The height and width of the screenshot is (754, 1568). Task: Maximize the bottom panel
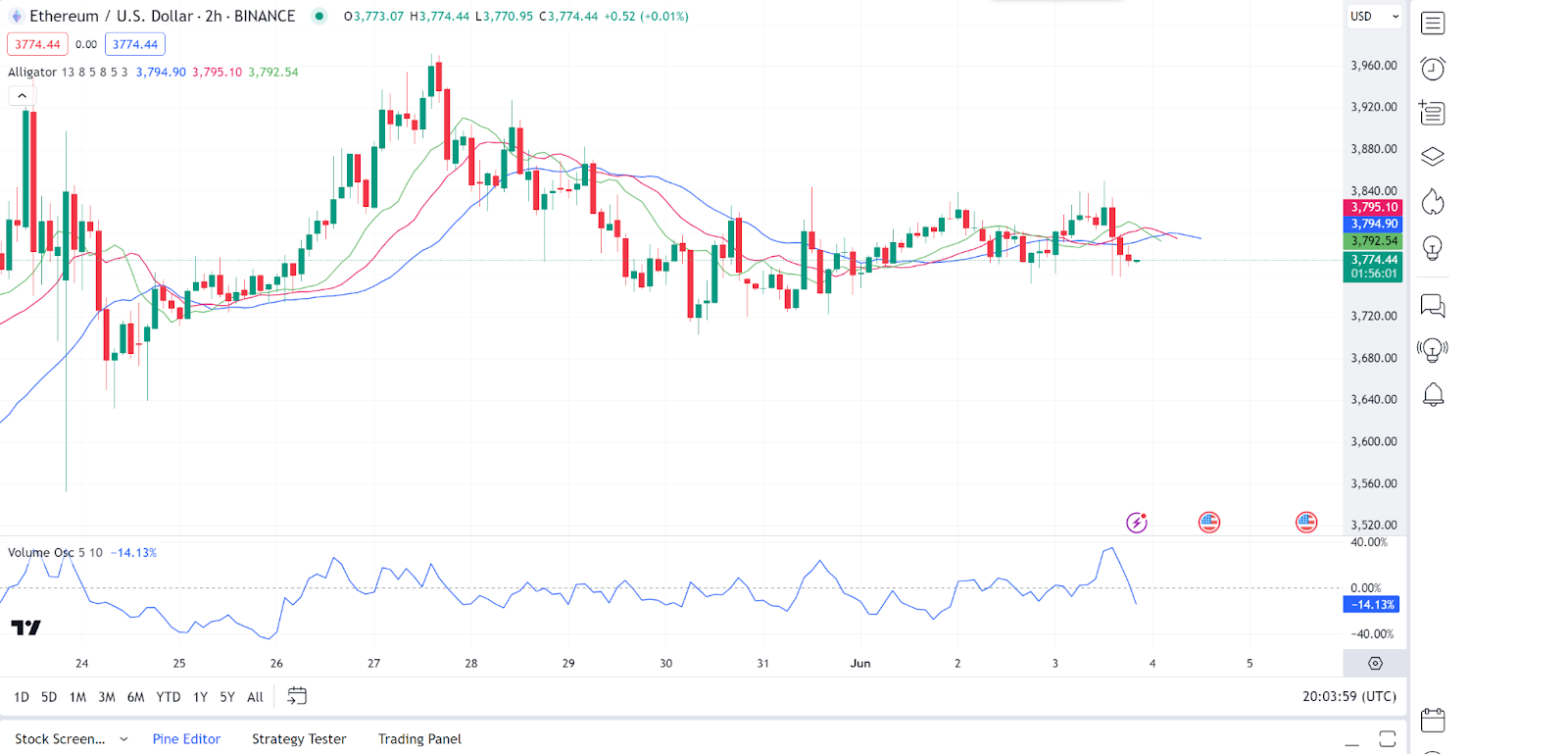coord(1387,738)
